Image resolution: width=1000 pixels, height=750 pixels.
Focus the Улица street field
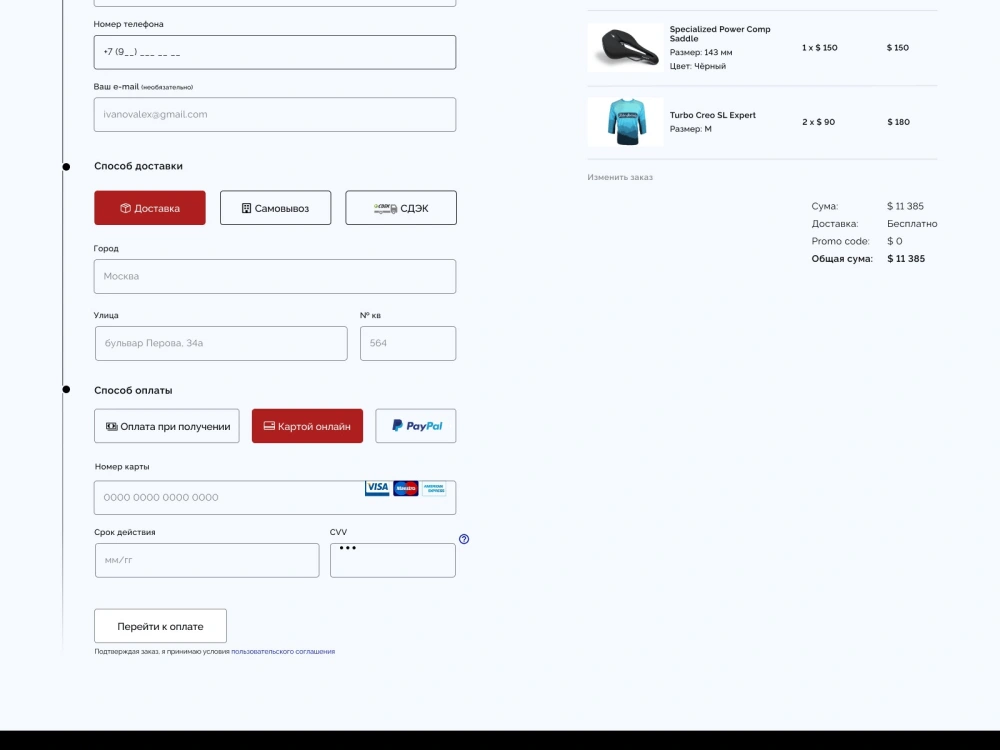[x=221, y=343]
